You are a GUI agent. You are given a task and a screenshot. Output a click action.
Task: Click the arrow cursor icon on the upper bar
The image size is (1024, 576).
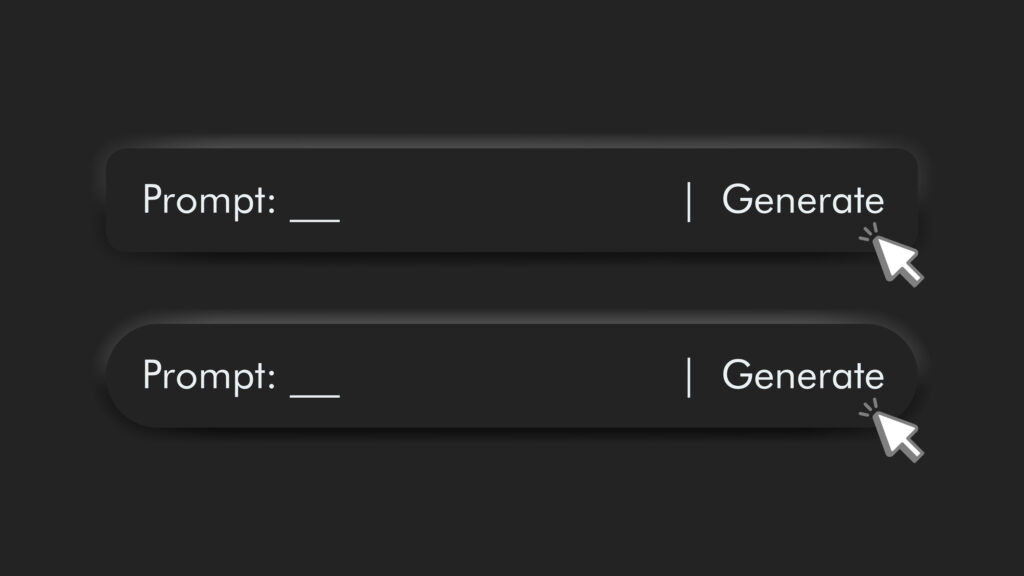pos(899,260)
